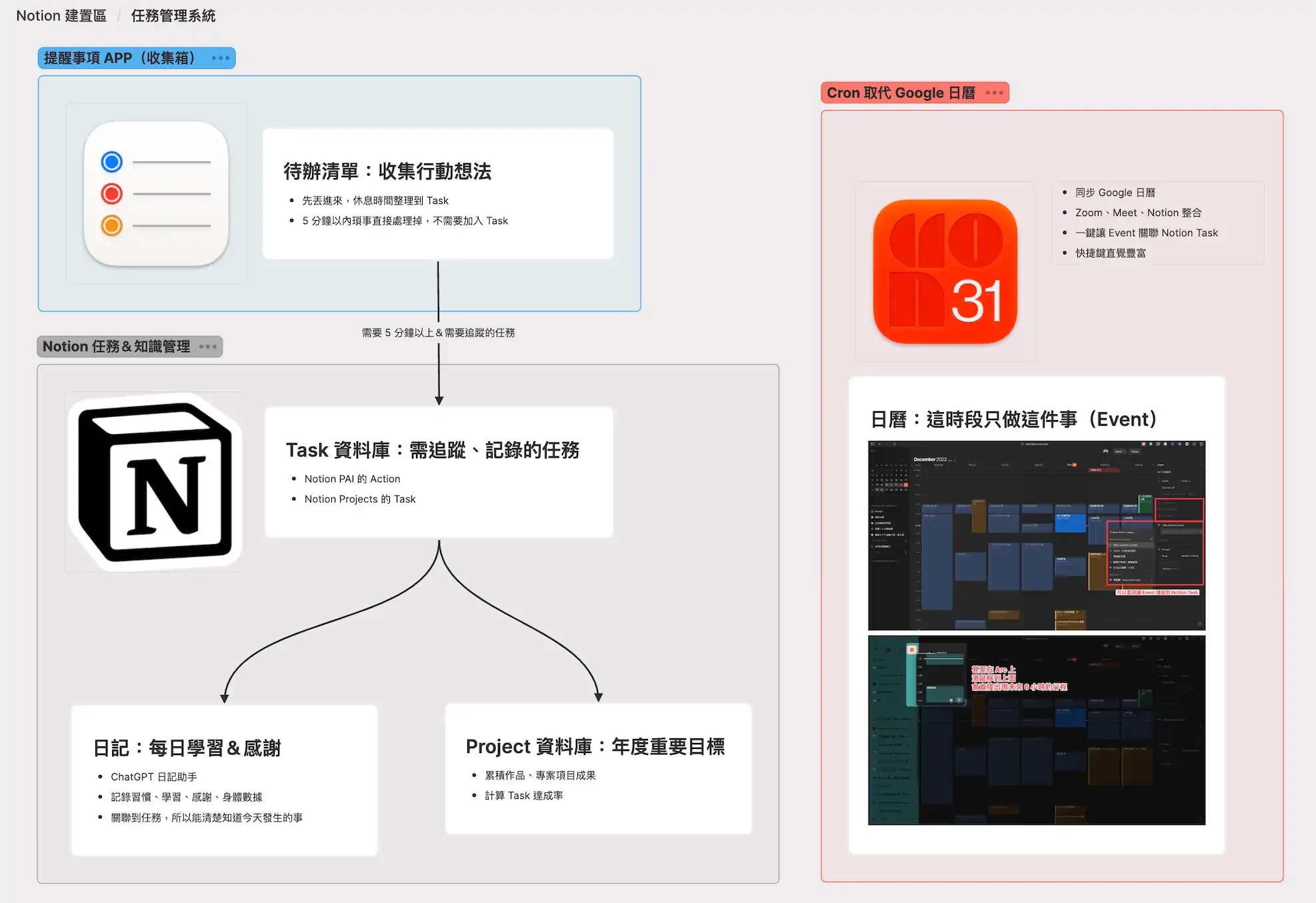Select bullet 記錄習慣、學習、感謝、身體數據
1316x903 pixels.
coord(187,797)
